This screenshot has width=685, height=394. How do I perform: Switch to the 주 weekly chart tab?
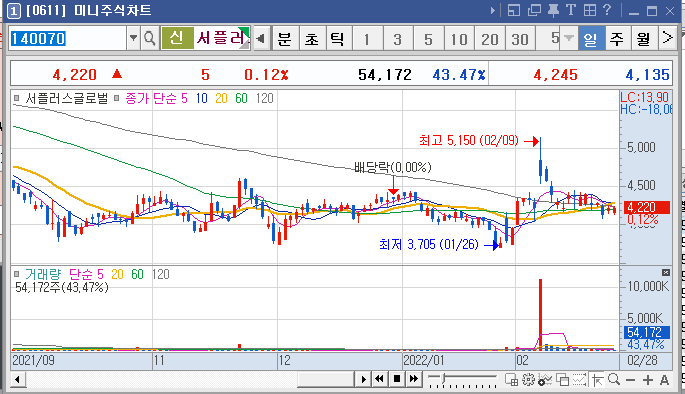[x=617, y=39]
